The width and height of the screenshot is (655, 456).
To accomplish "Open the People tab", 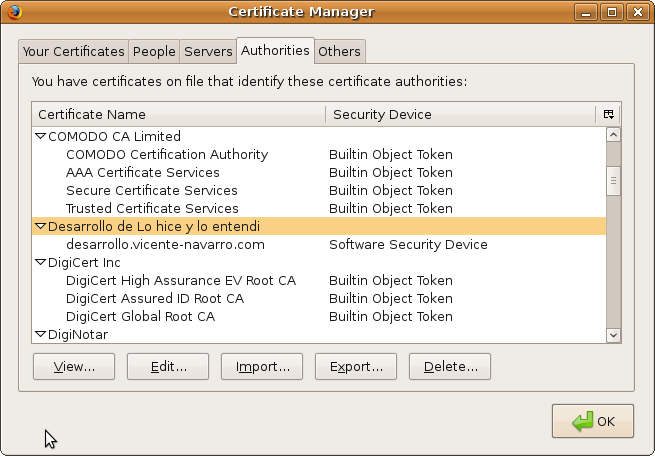I will (154, 52).
